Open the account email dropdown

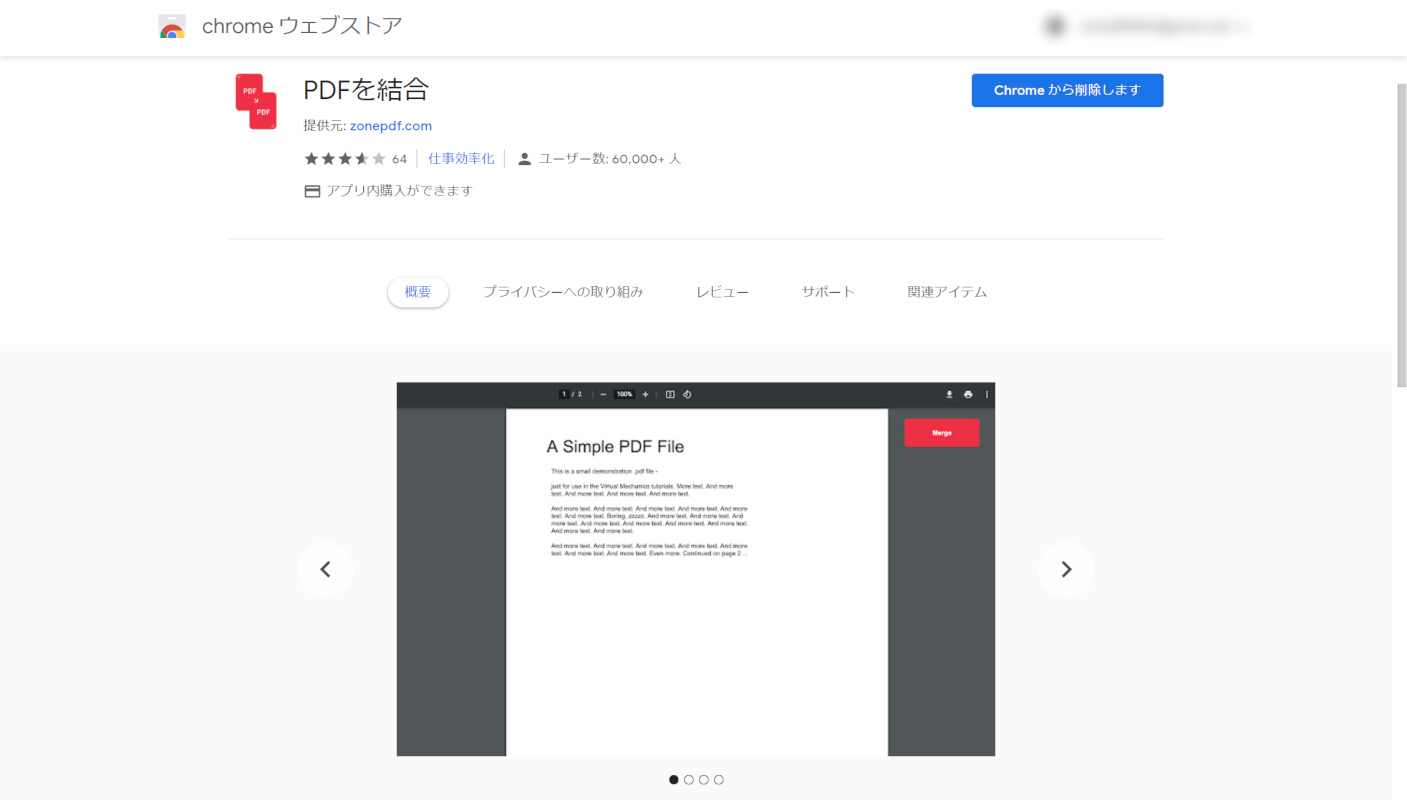(x=1164, y=28)
